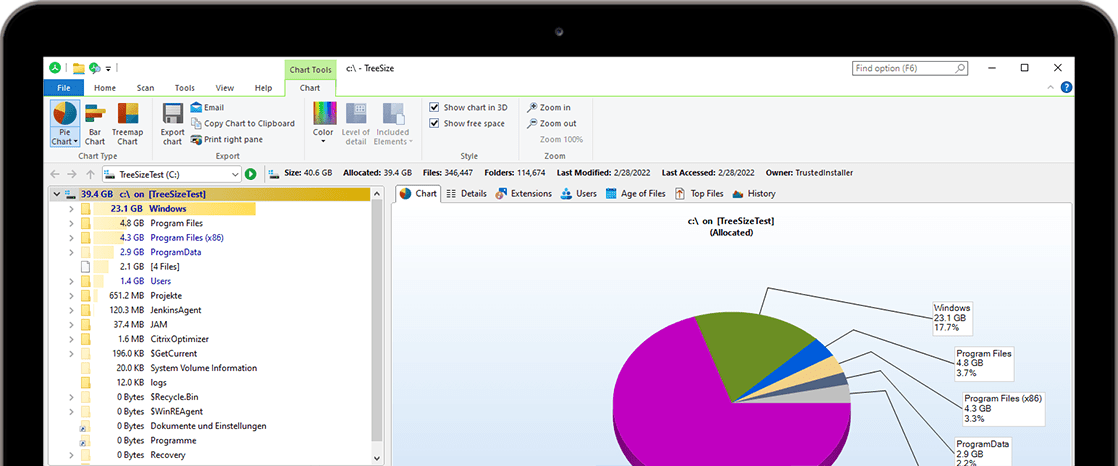Viewport: 1118px width, 466px height.
Task: Expand the Program Files (x86) node
Action: 71,238
